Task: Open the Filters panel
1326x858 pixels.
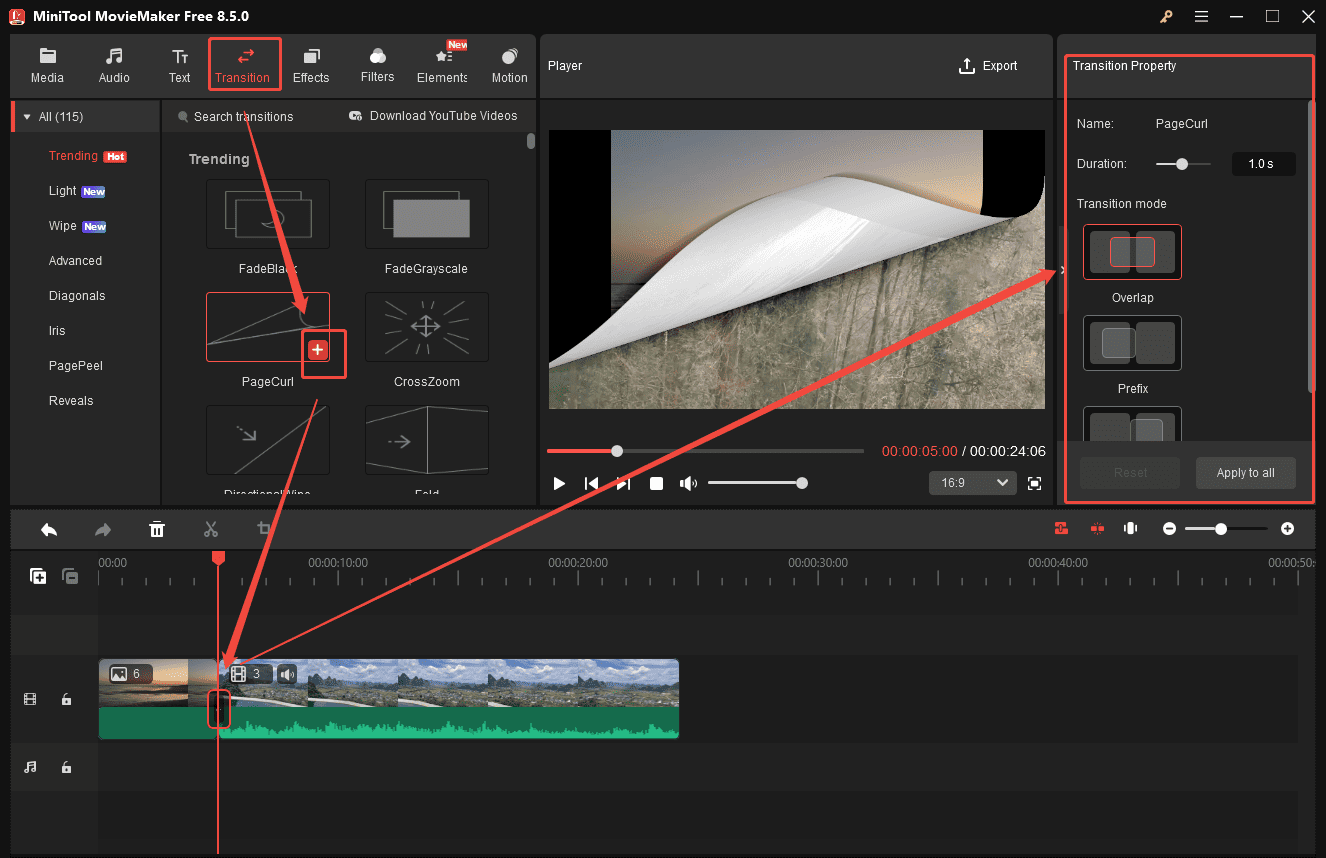Action: [377, 64]
